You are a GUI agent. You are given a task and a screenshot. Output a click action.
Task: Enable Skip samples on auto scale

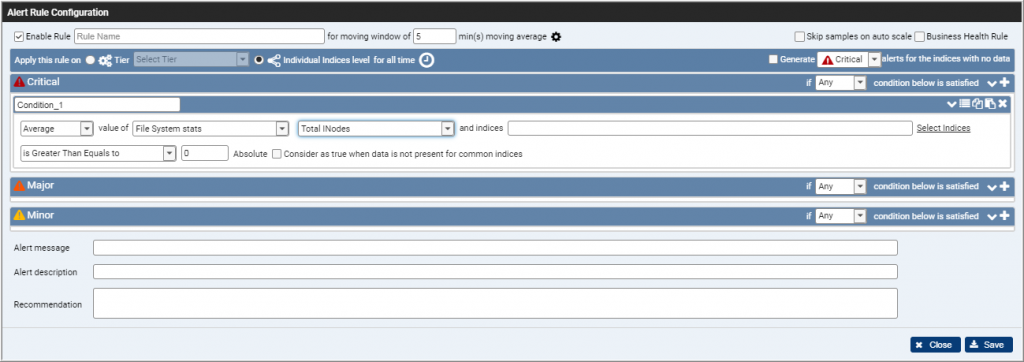coord(799,37)
